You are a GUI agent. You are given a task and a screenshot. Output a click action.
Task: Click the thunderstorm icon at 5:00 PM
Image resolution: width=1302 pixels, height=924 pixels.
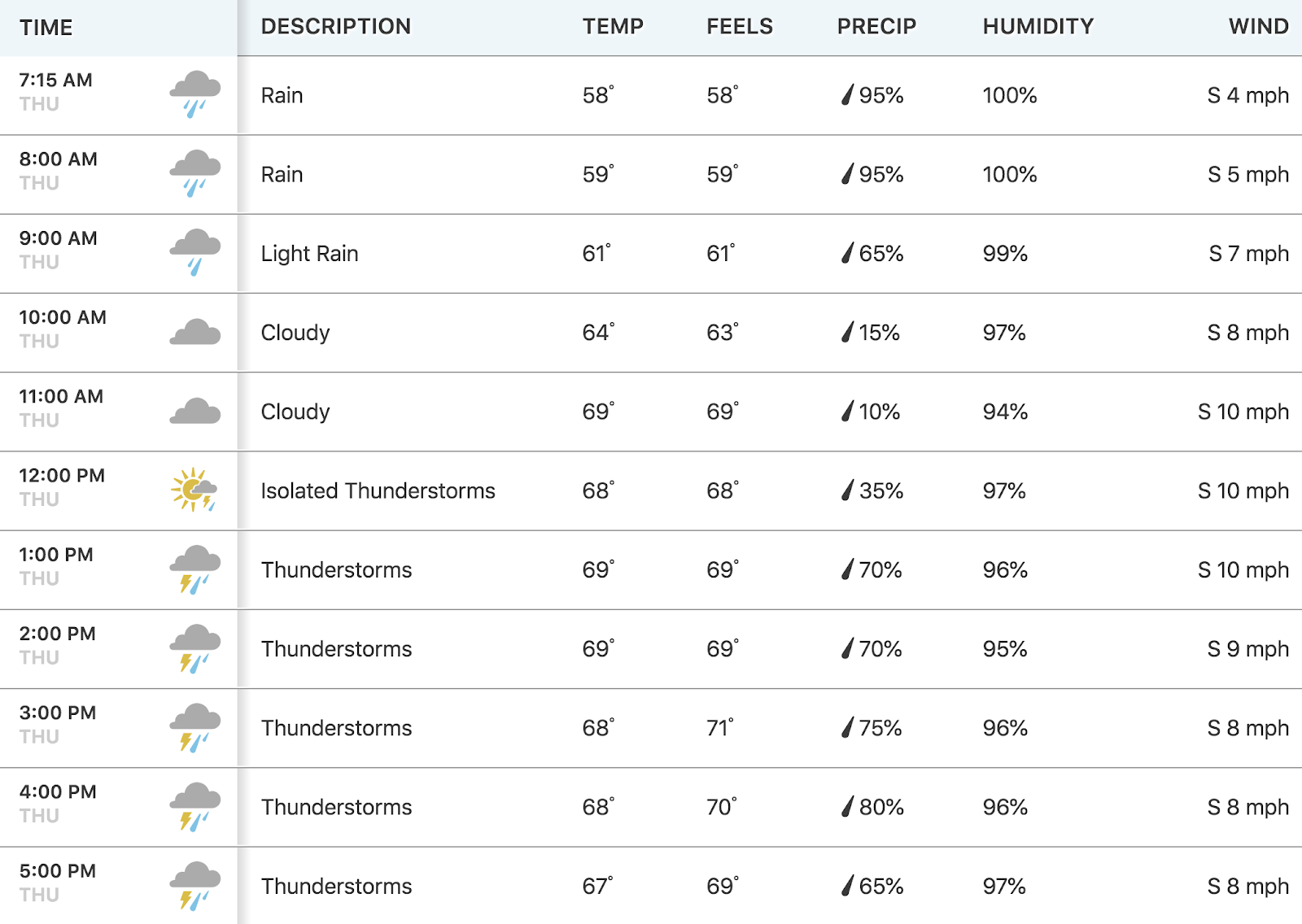194,885
